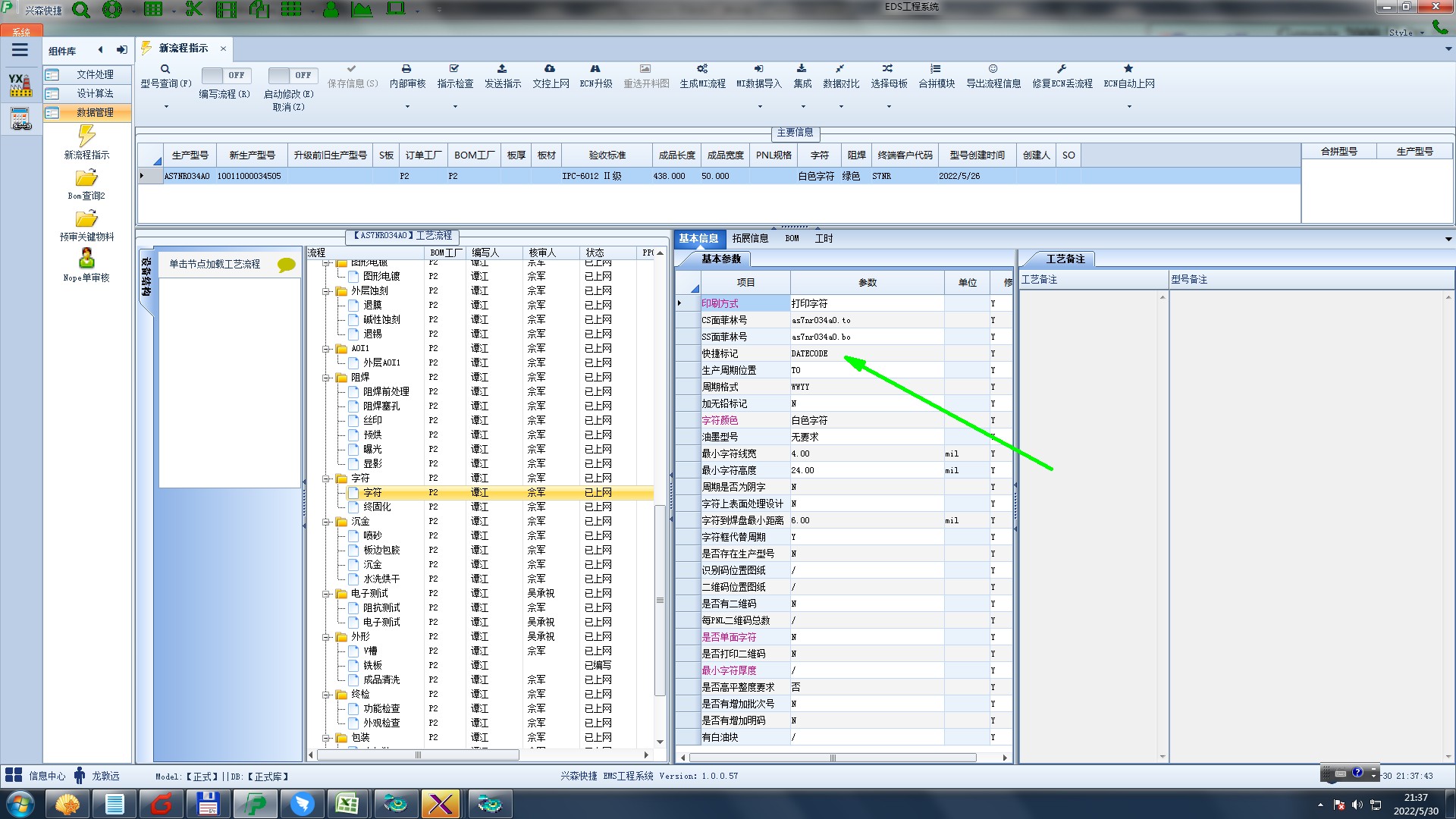This screenshot has width=1456, height=819.
Task: Click the 内部审核 print icon
Action: point(406,69)
